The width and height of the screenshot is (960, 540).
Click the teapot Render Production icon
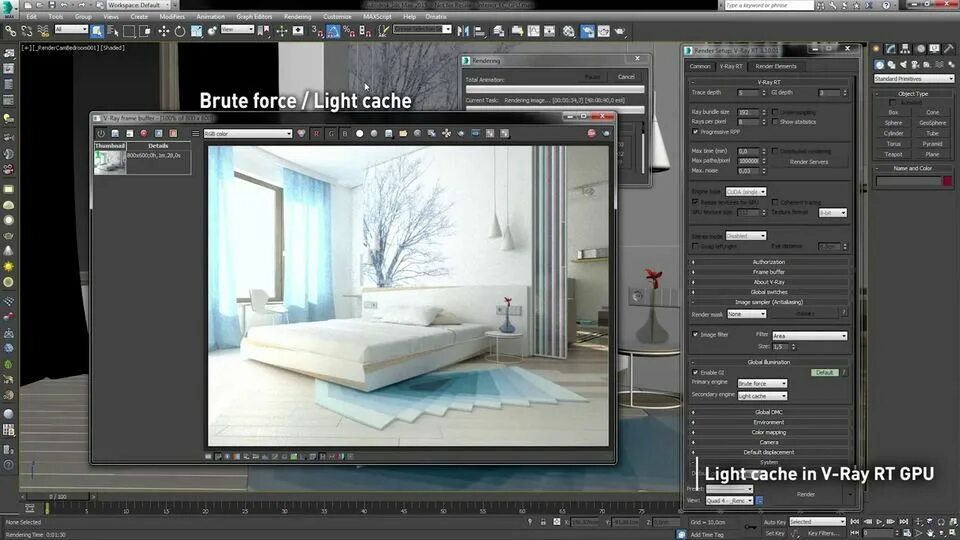point(620,31)
